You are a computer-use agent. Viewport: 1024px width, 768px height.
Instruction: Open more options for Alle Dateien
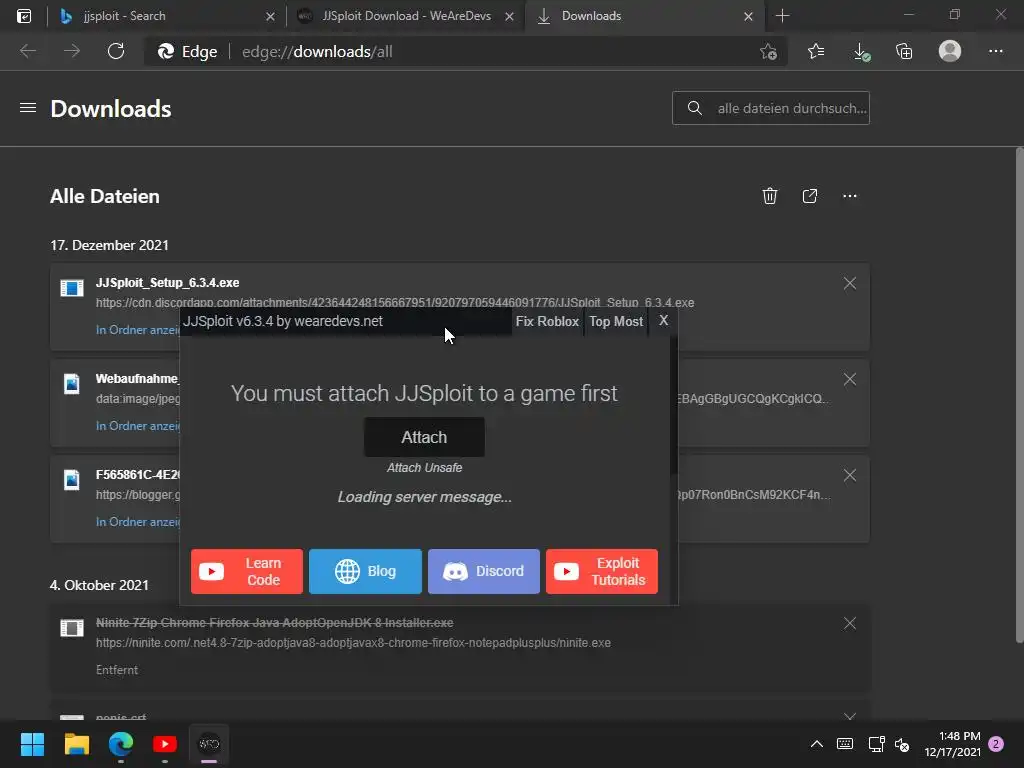(x=850, y=196)
